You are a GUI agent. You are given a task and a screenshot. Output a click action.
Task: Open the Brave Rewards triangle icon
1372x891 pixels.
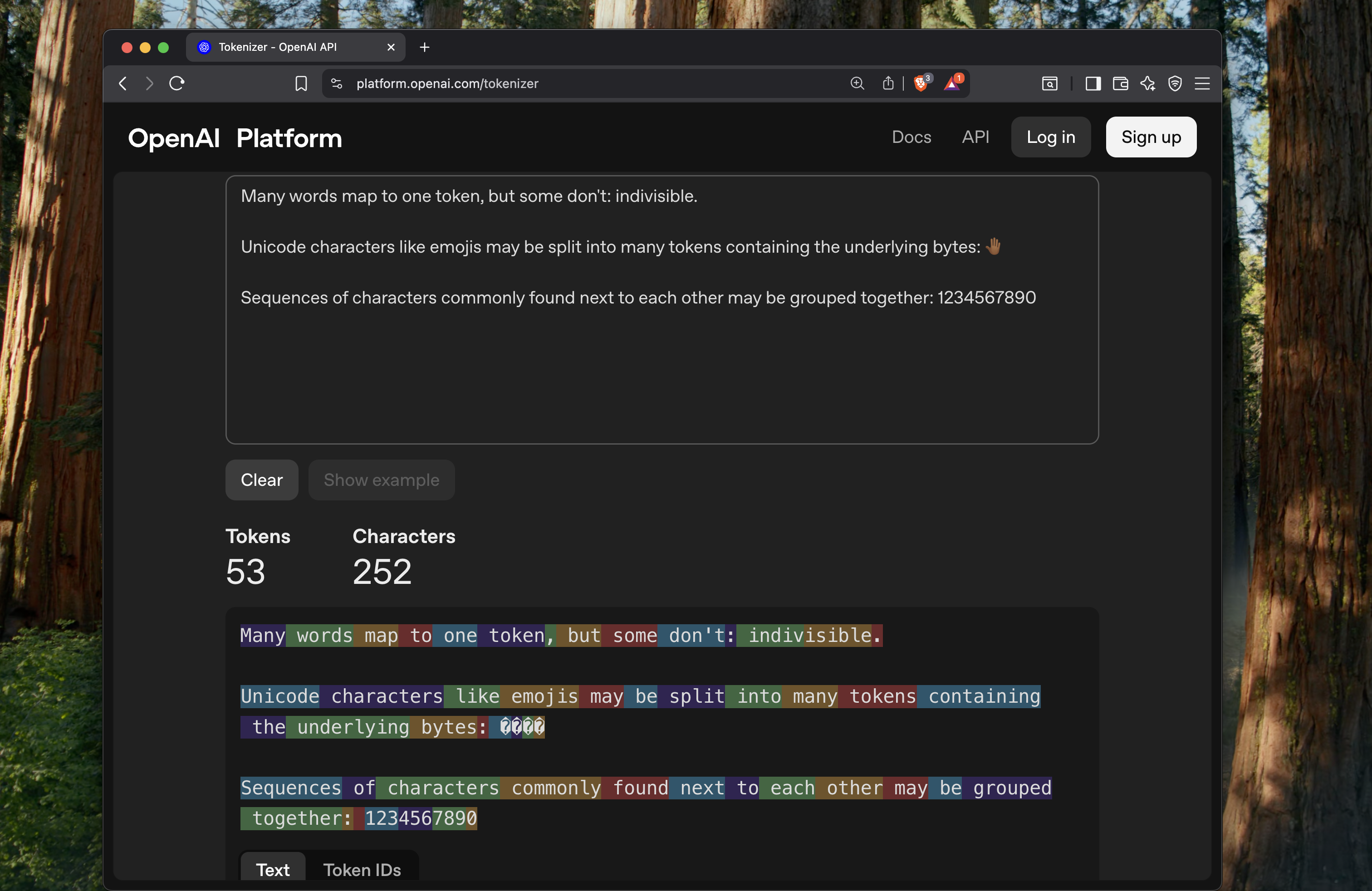click(x=952, y=83)
